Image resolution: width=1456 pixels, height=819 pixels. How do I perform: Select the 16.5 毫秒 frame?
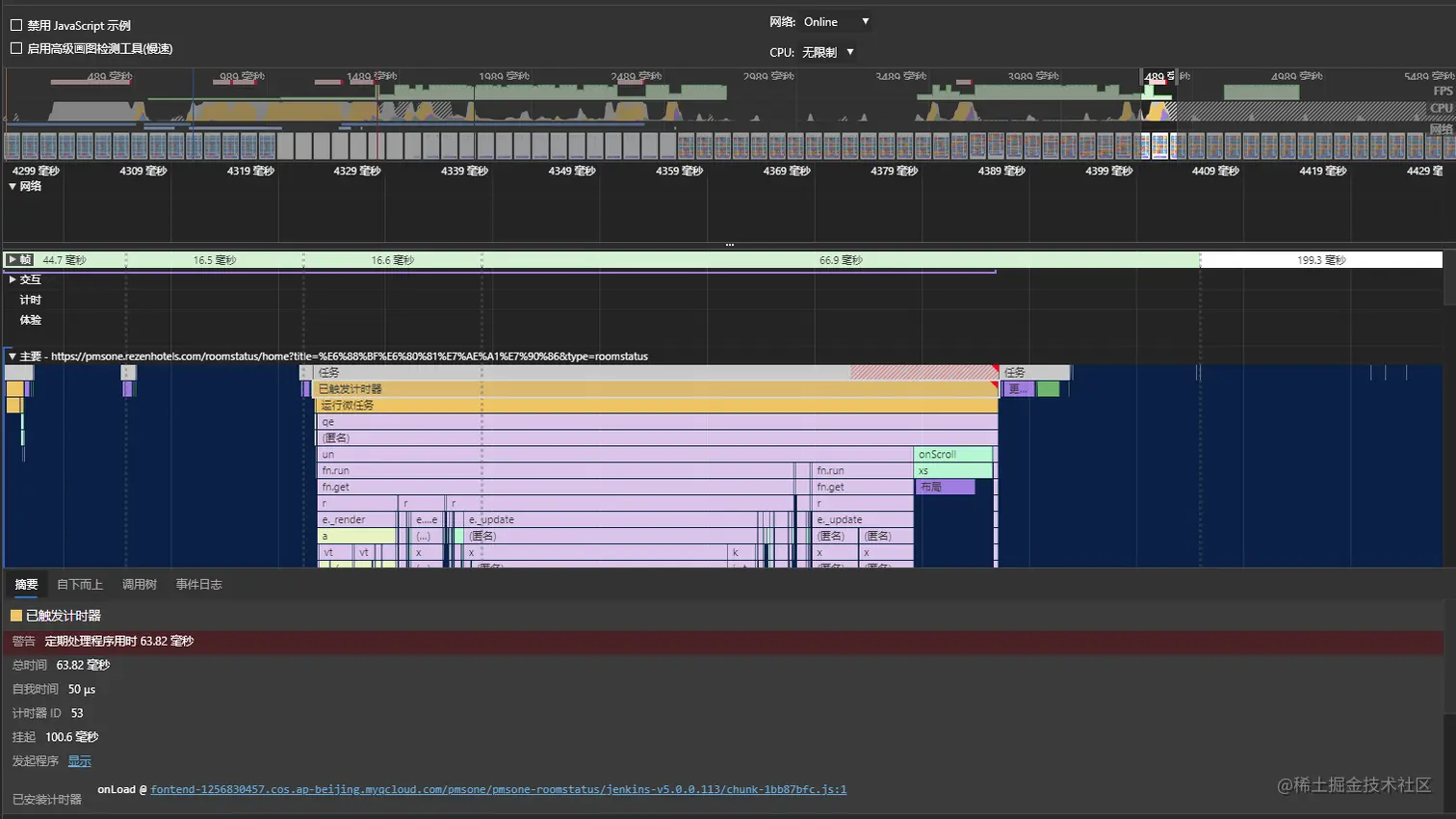[215, 260]
